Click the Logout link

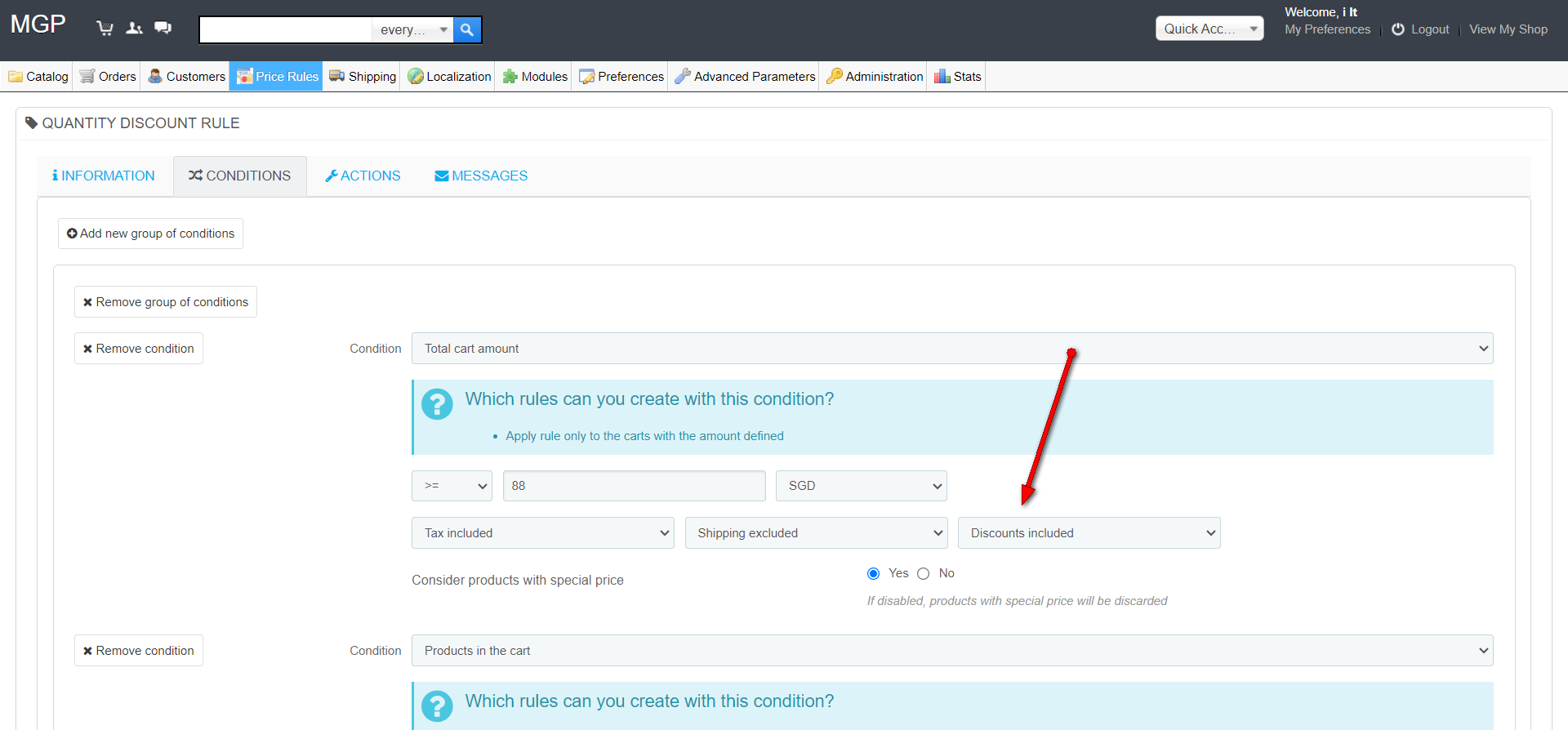1430,29
